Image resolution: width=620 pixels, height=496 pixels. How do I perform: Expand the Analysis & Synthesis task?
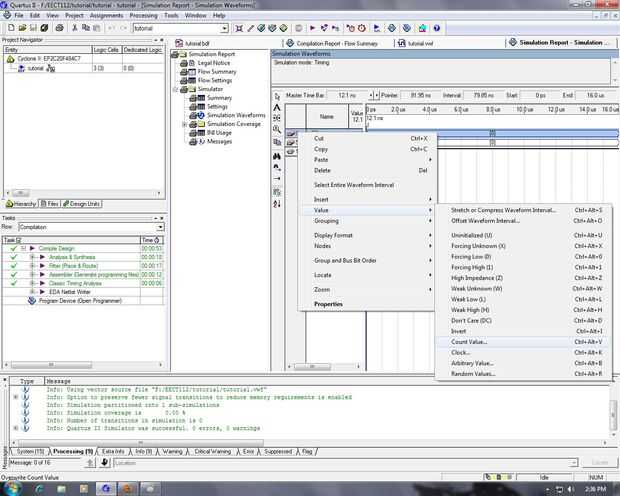[x=32, y=257]
